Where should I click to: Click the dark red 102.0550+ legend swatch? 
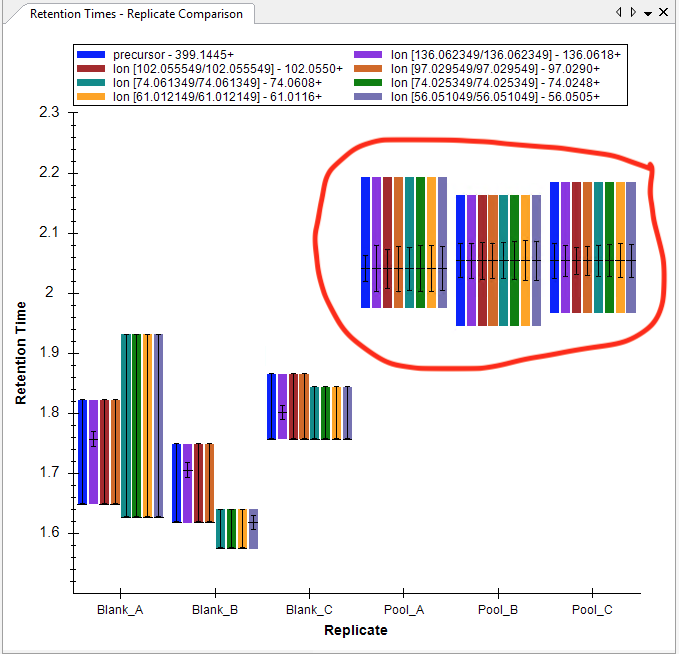coord(92,68)
